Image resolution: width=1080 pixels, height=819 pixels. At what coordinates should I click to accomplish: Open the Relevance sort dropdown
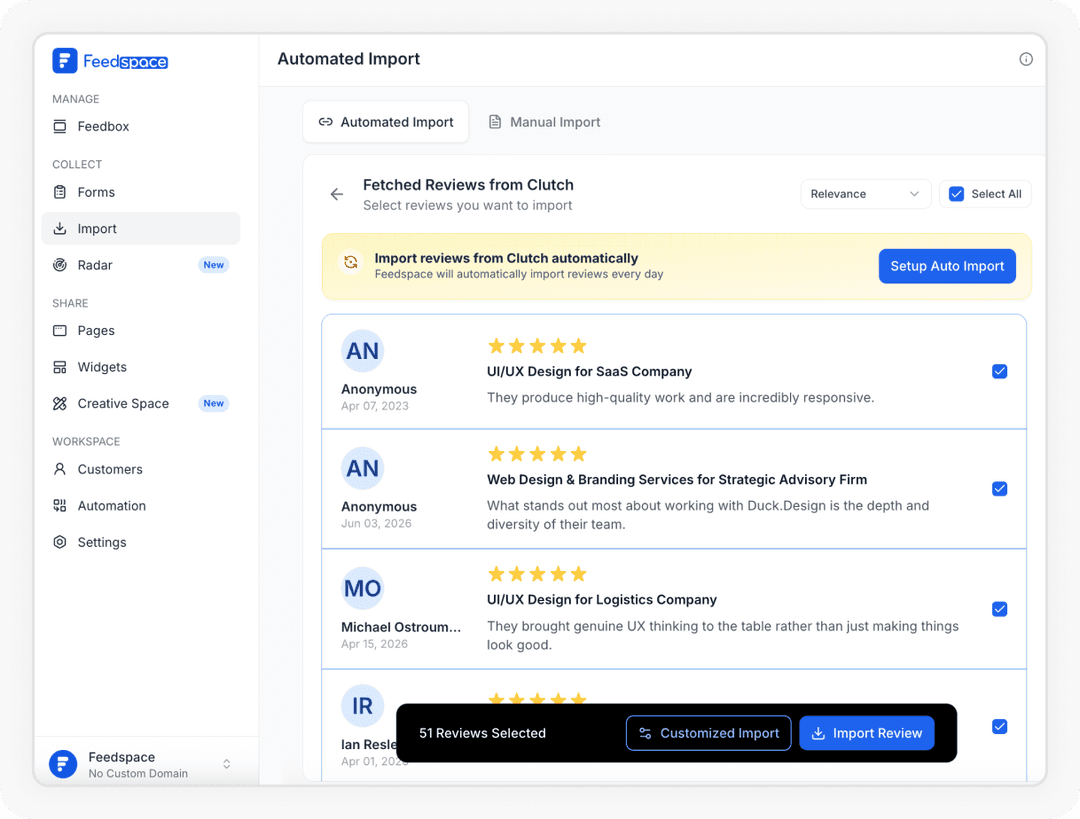[866, 194]
